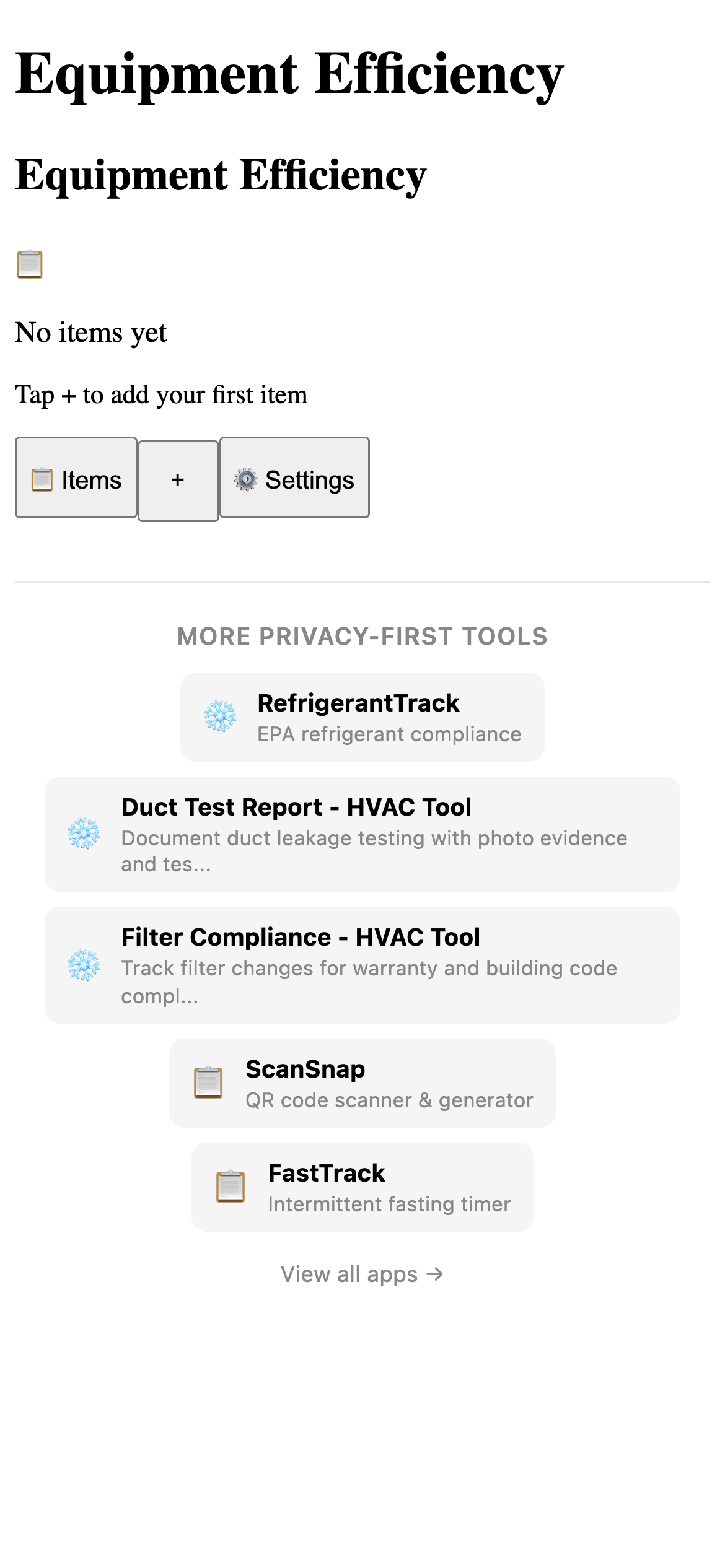Open the Filter Compliance HVAC tool
The height and width of the screenshot is (1568, 725).
[x=362, y=966]
